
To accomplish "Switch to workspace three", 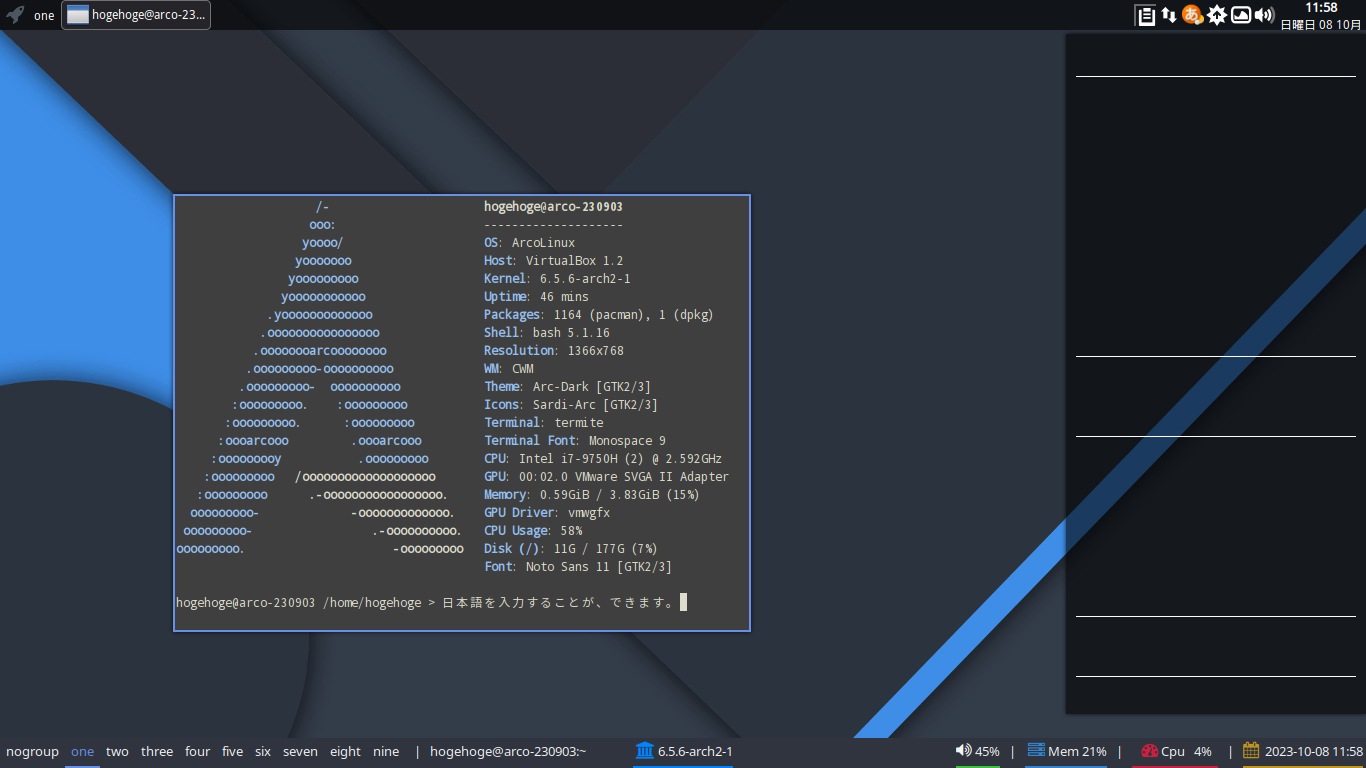I will (x=157, y=751).
